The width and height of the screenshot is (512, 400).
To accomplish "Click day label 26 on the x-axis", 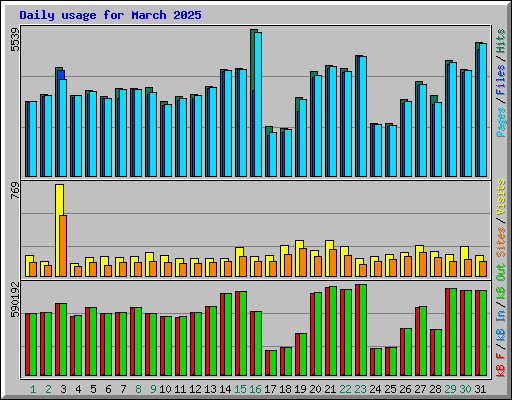I will pos(405,389).
